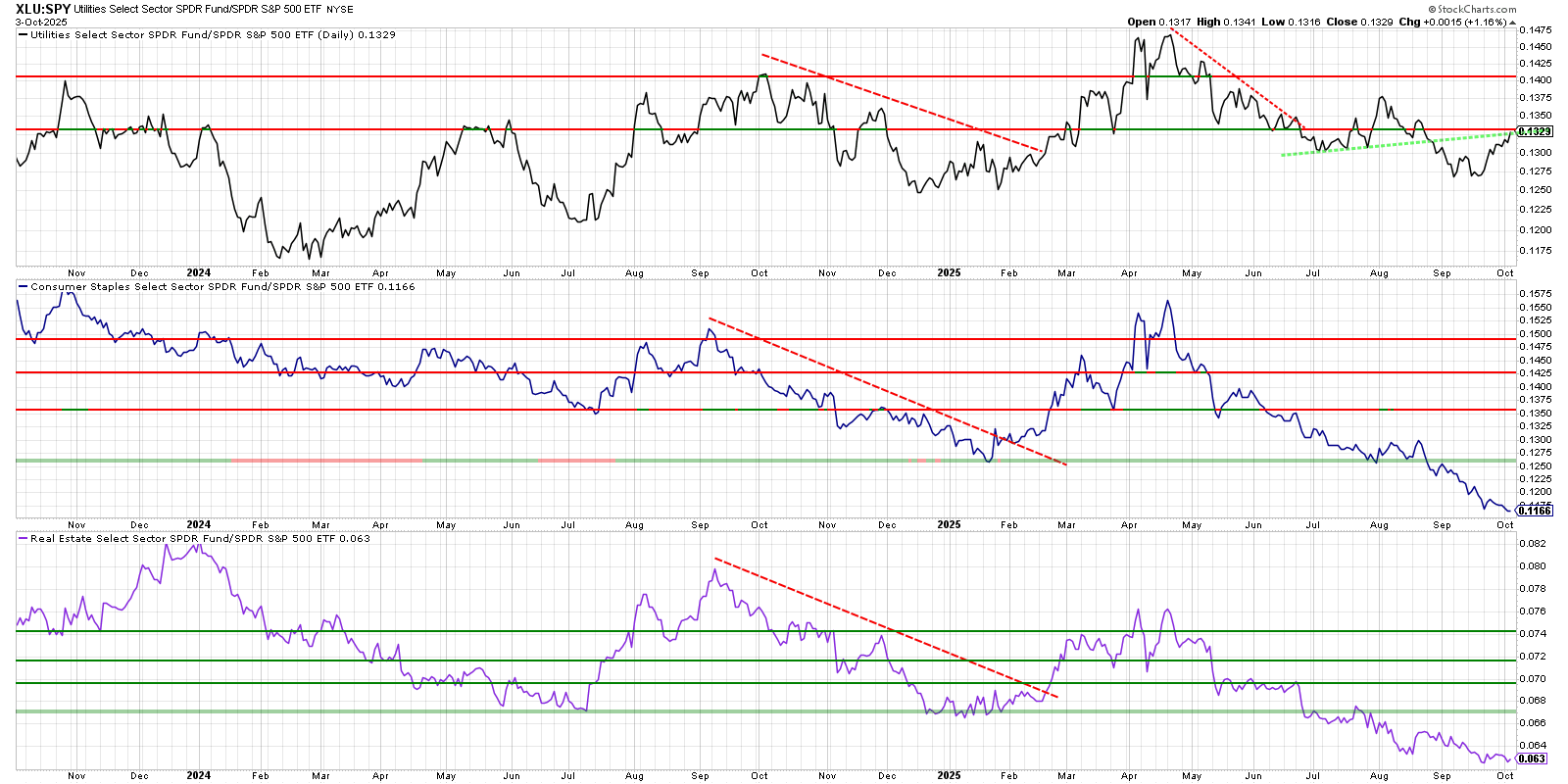
Task: Click the 2025 year label under real estate panel
Action: tap(949, 775)
